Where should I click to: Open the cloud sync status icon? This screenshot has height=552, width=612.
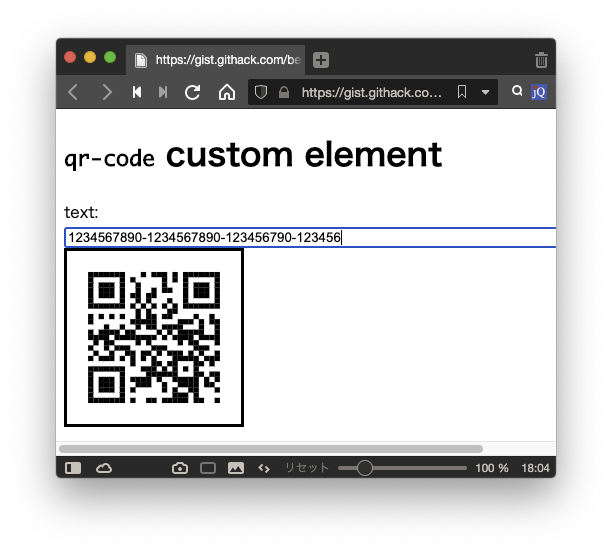[104, 468]
